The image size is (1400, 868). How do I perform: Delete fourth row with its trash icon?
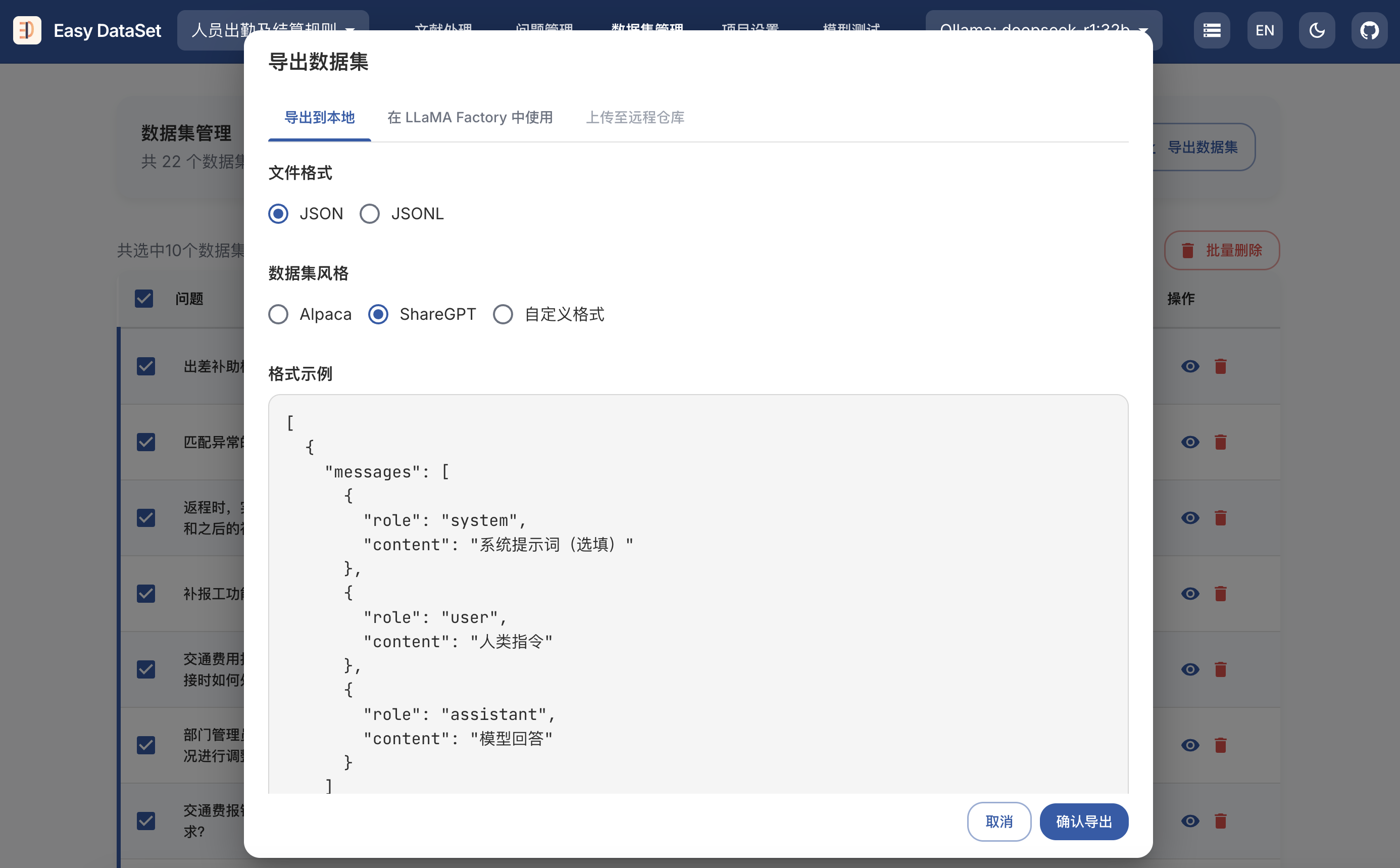click(x=1220, y=594)
